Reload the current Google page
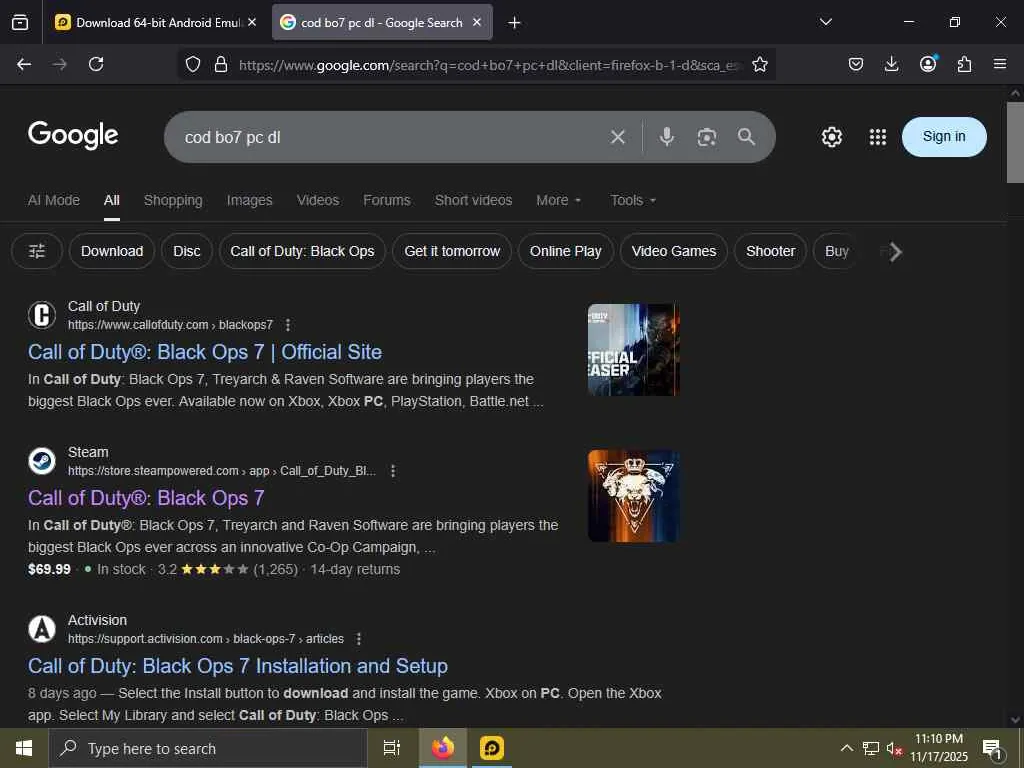1024x768 pixels. coord(96,64)
